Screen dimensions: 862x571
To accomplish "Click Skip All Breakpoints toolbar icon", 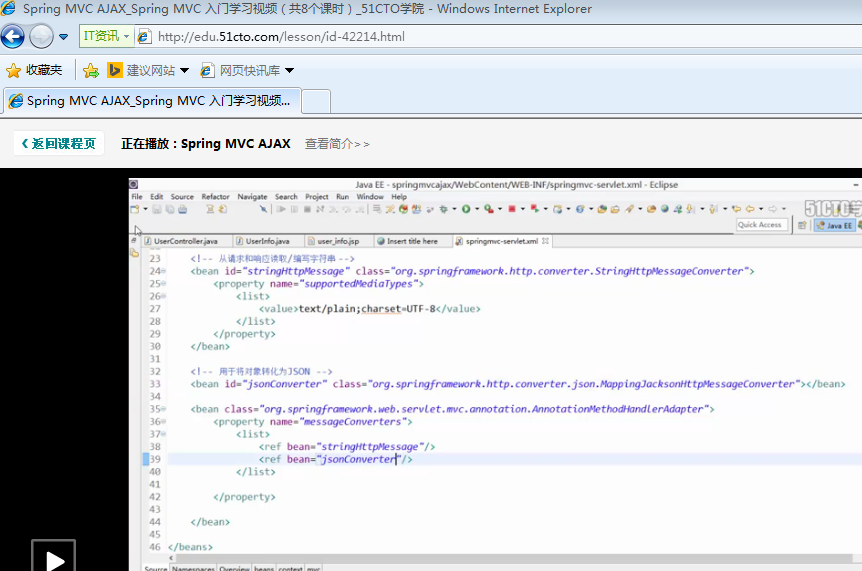I will [263, 209].
